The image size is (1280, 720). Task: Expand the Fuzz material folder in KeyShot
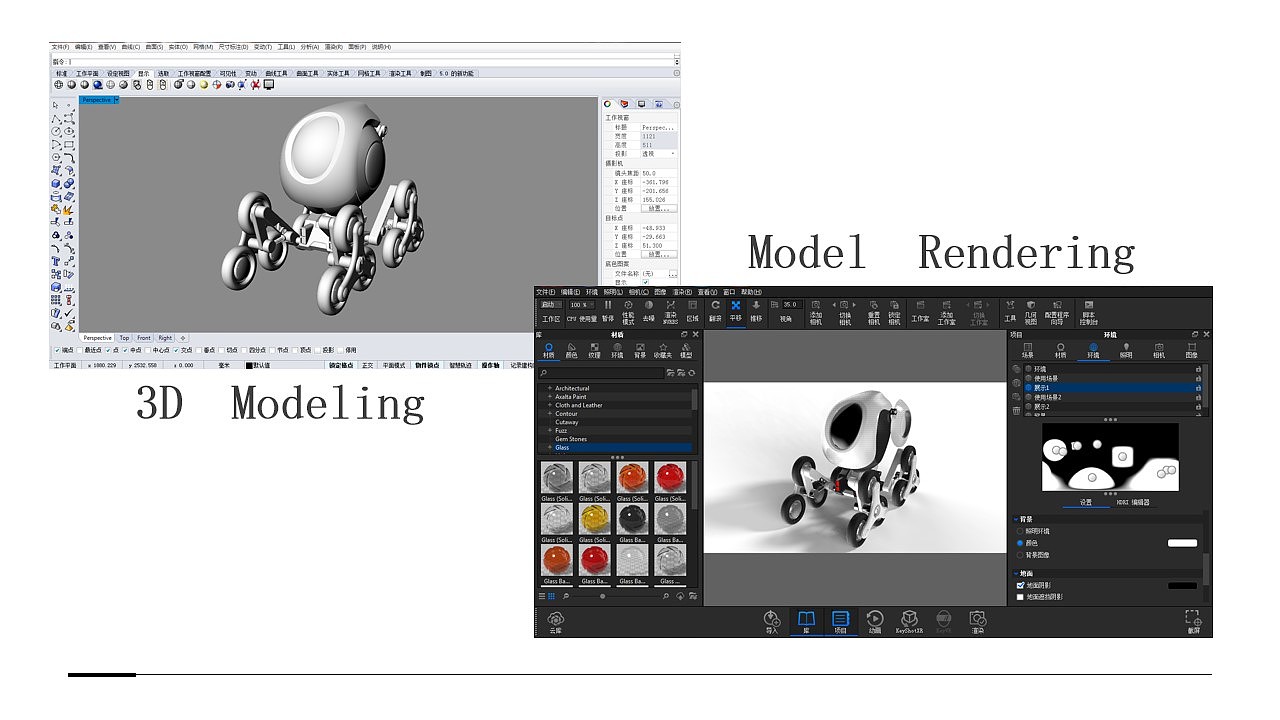click(x=549, y=431)
